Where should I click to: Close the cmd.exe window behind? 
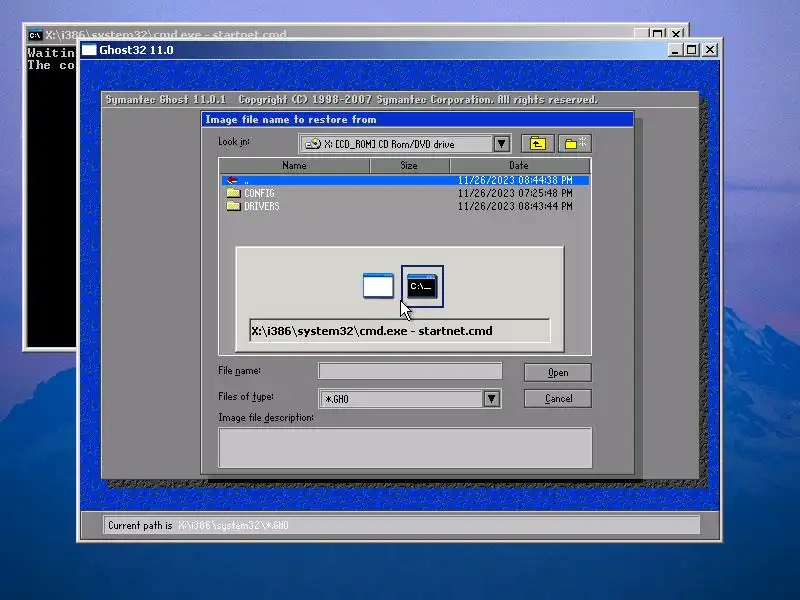(x=676, y=34)
